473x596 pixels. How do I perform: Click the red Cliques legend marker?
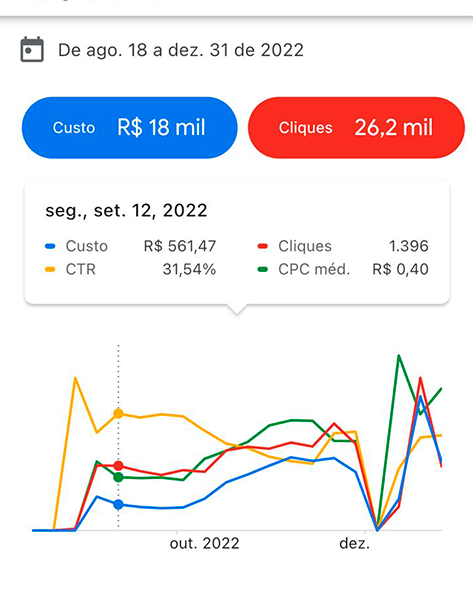click(x=263, y=246)
